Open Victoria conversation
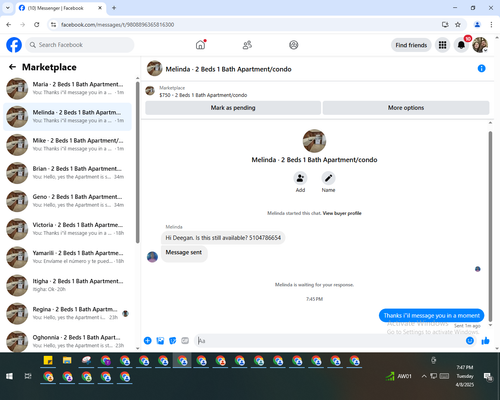The image size is (500, 400). coord(67,229)
